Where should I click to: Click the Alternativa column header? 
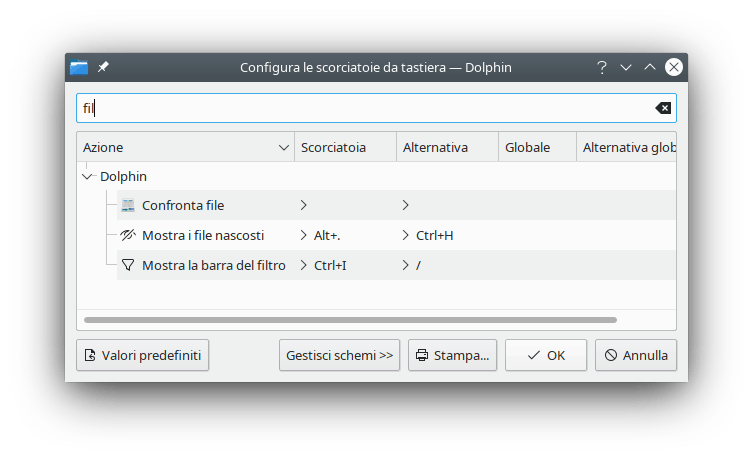tap(447, 147)
